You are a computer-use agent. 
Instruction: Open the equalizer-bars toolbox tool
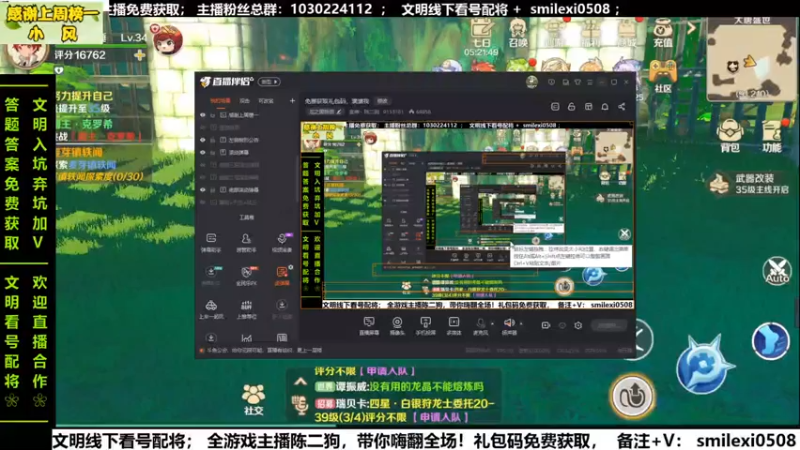[x=246, y=309]
